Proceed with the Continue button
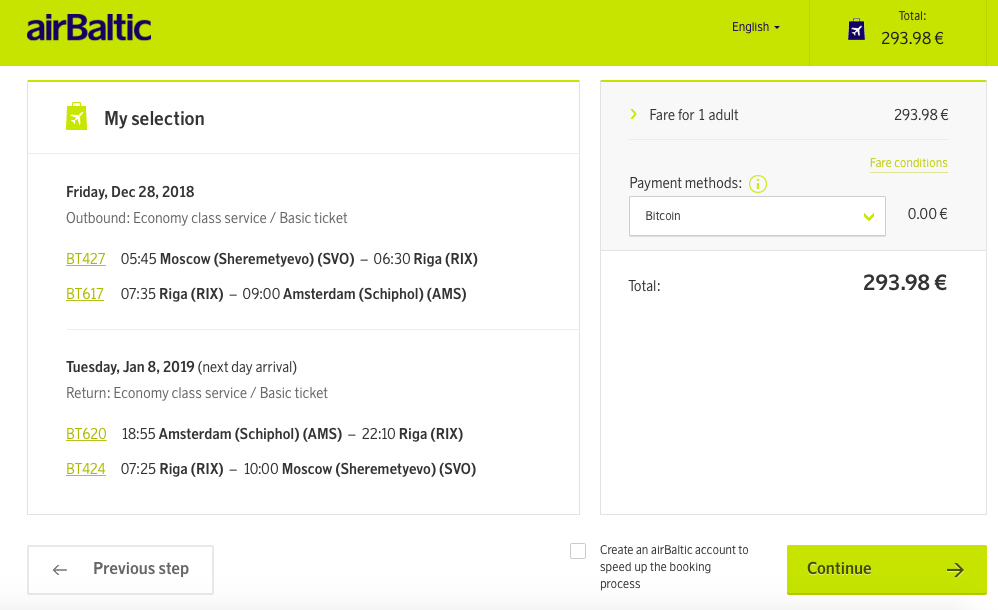 pyautogui.click(x=887, y=569)
